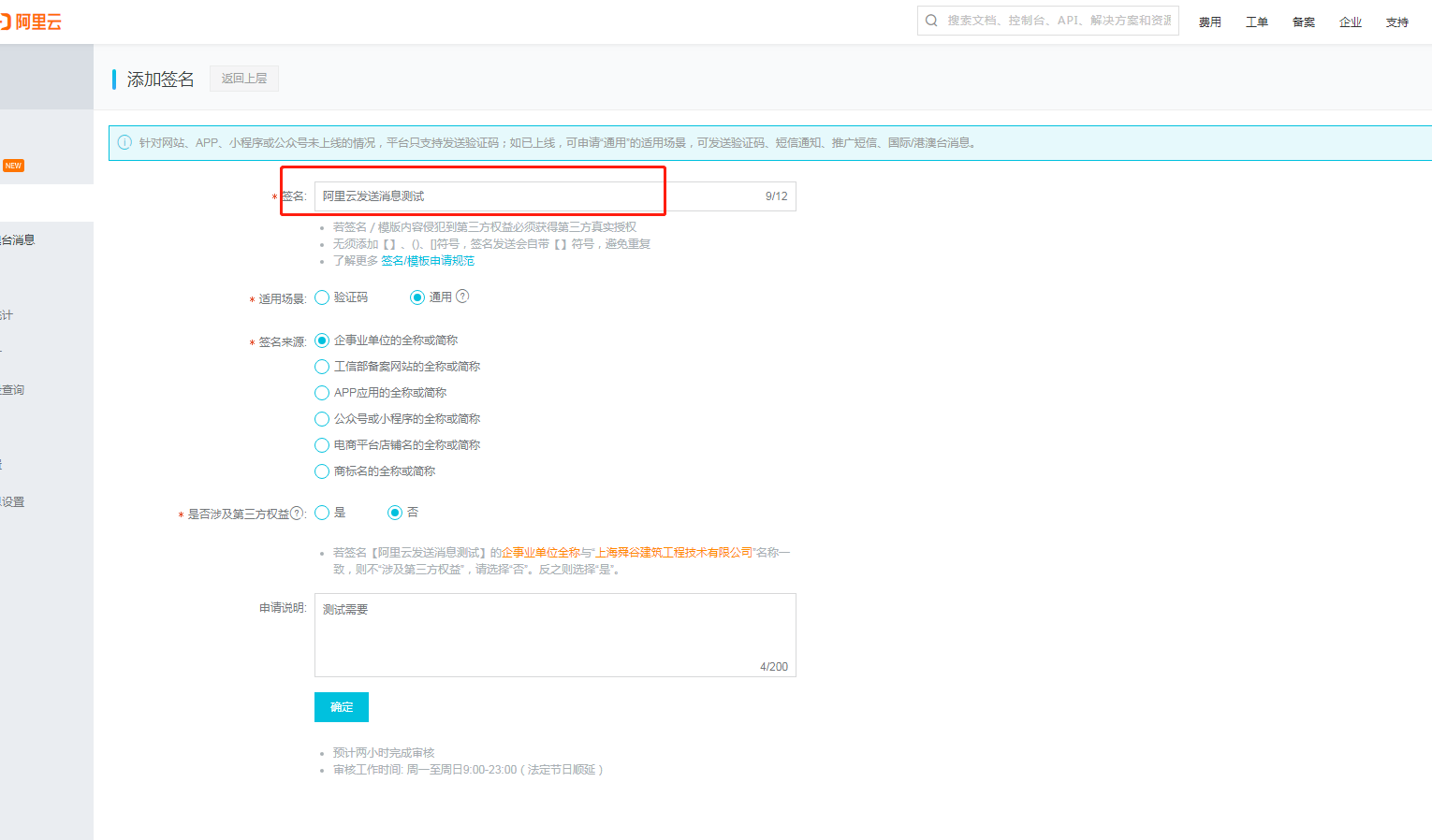Screen dimensions: 1432x840
Task: Click the 适用场景 field label
Action: (282, 299)
